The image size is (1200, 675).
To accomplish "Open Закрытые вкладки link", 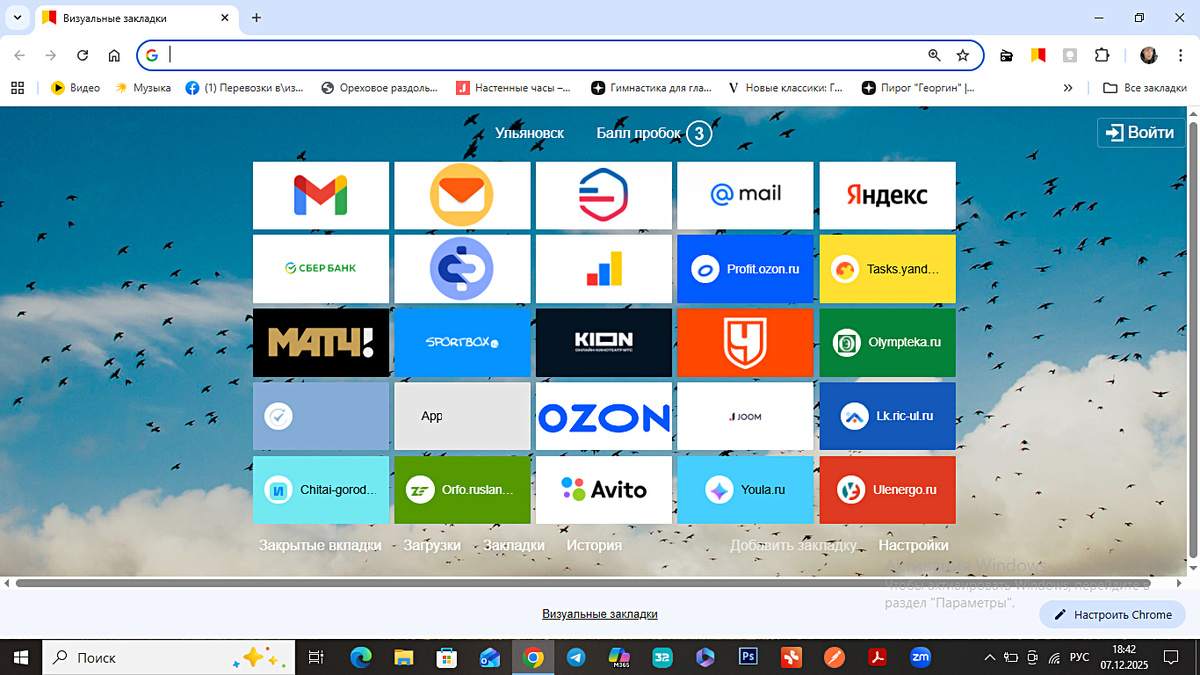I will (x=320, y=545).
